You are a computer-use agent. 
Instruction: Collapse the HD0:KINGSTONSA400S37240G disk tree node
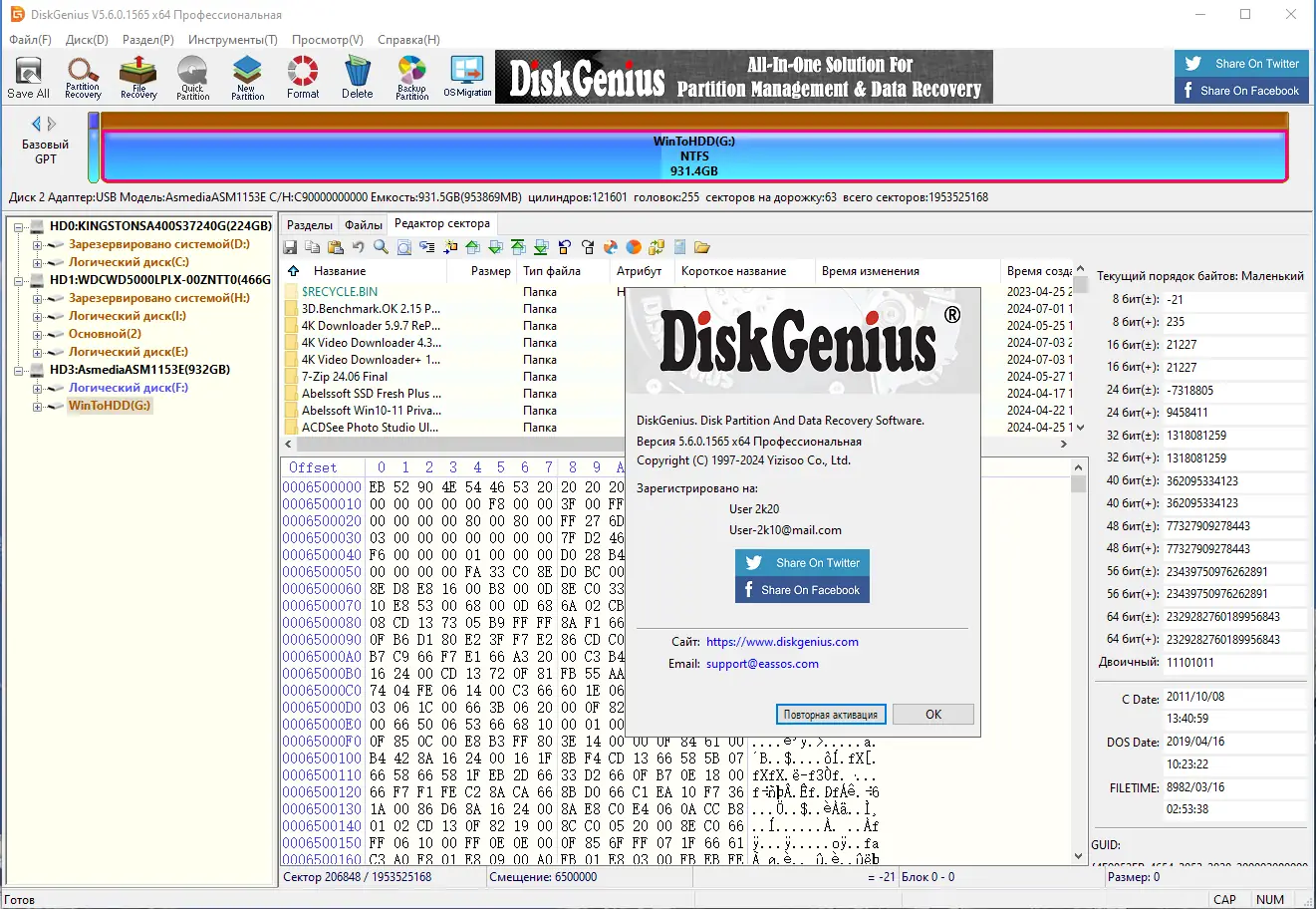point(19,226)
